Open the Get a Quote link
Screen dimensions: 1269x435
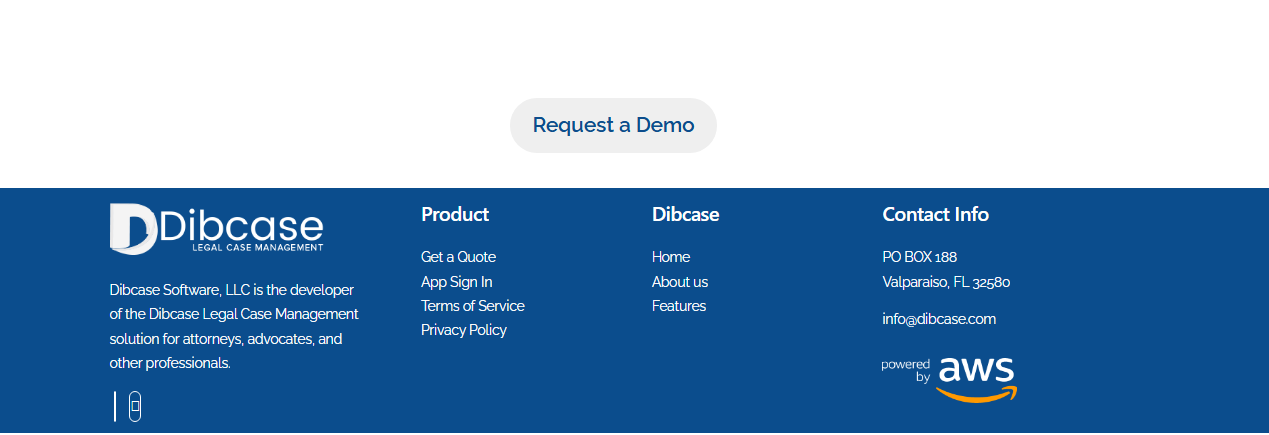[458, 257]
